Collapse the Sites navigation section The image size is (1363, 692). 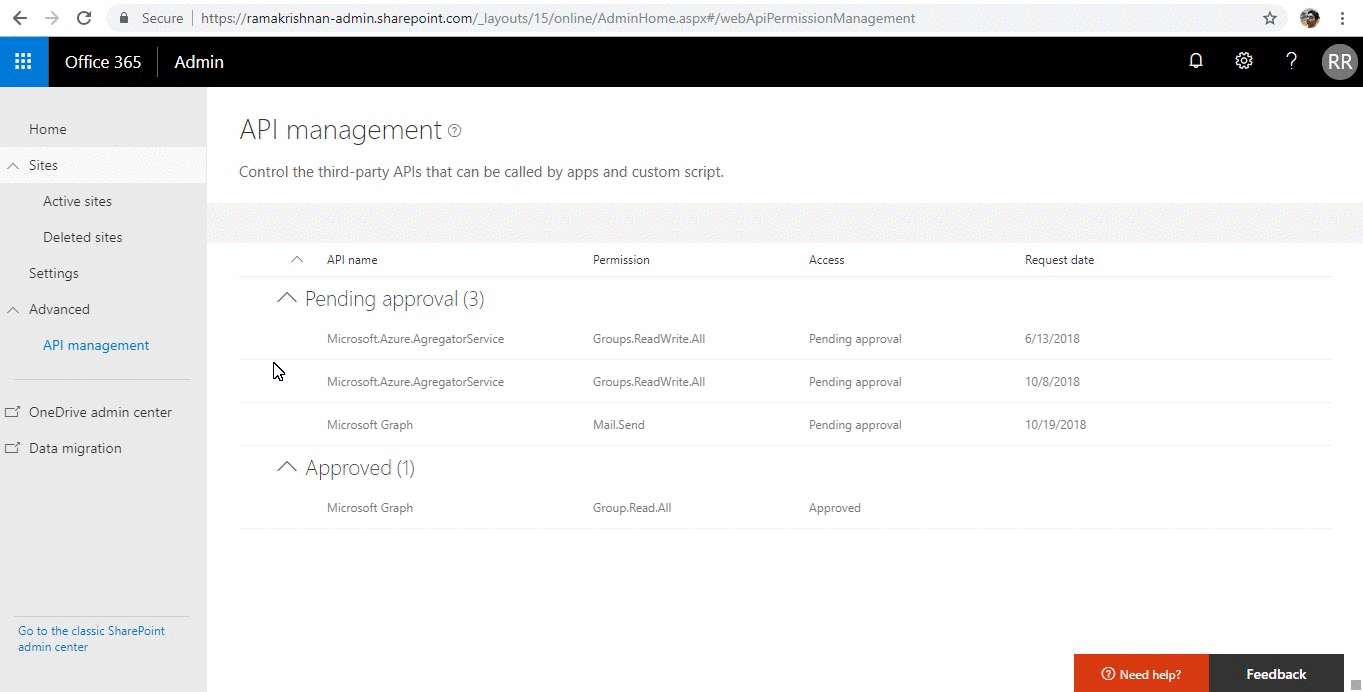[13, 166]
